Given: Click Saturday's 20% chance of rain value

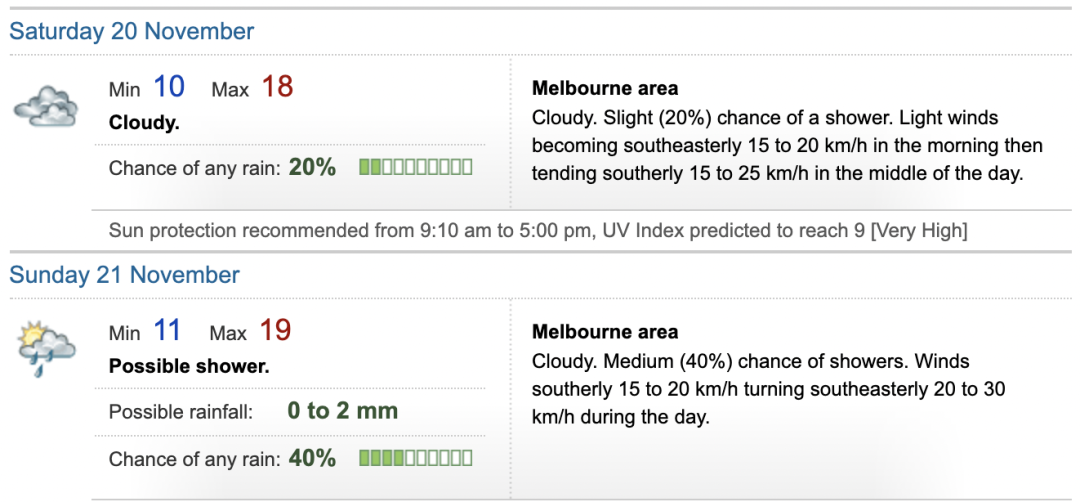Looking at the screenshot, I should (x=312, y=167).
